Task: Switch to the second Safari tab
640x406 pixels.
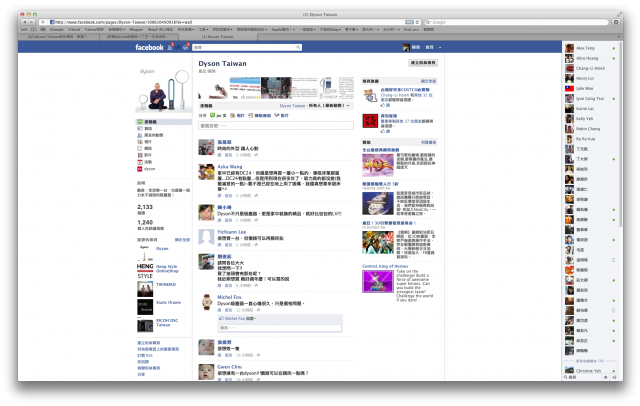Action: tap(138, 37)
